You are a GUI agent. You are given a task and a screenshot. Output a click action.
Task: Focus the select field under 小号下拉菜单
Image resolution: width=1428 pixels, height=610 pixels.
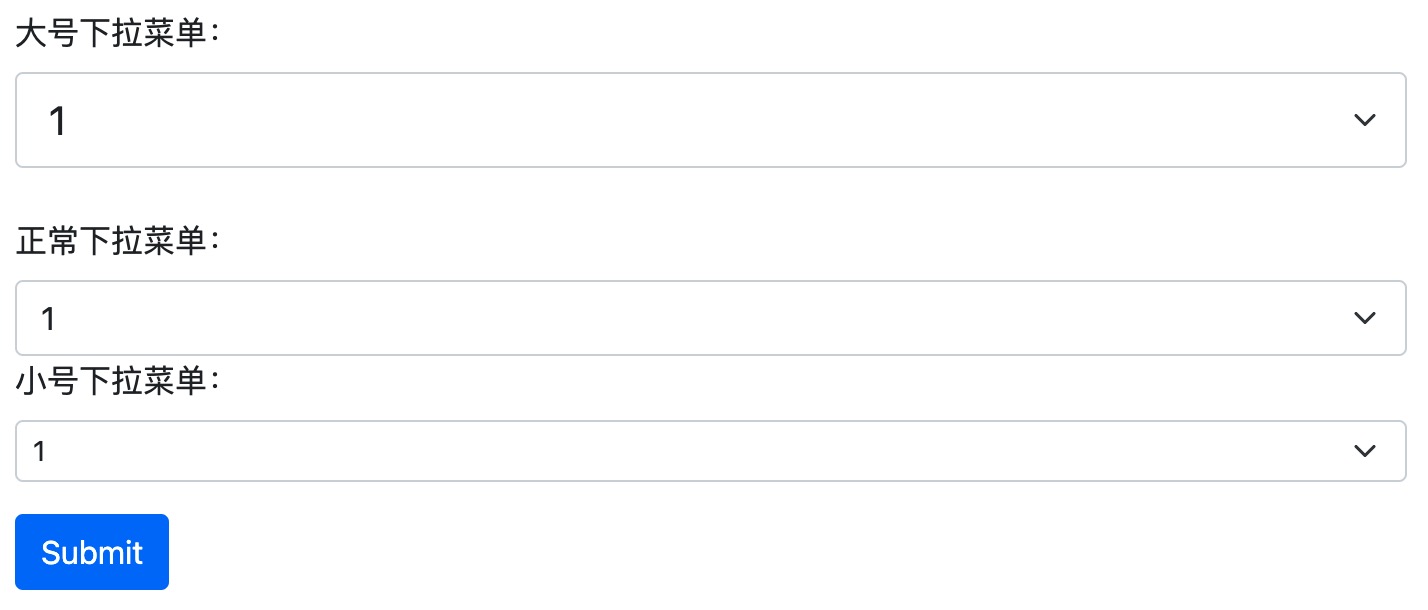[710, 451]
